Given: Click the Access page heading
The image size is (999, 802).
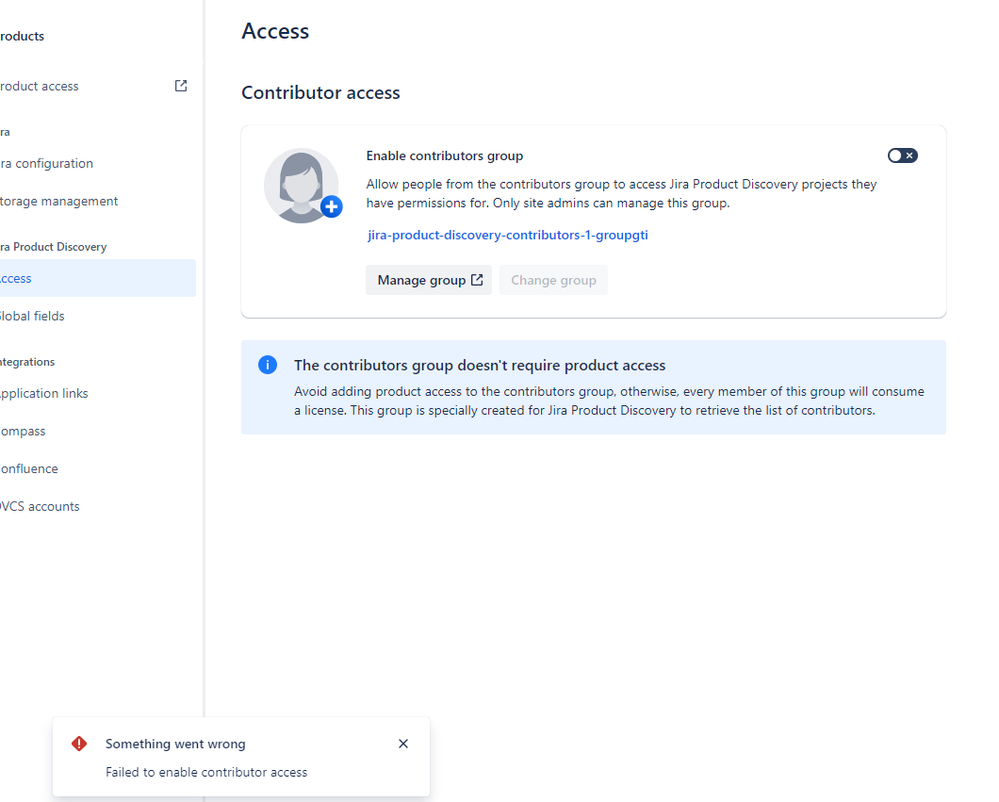Looking at the screenshot, I should click(x=275, y=31).
